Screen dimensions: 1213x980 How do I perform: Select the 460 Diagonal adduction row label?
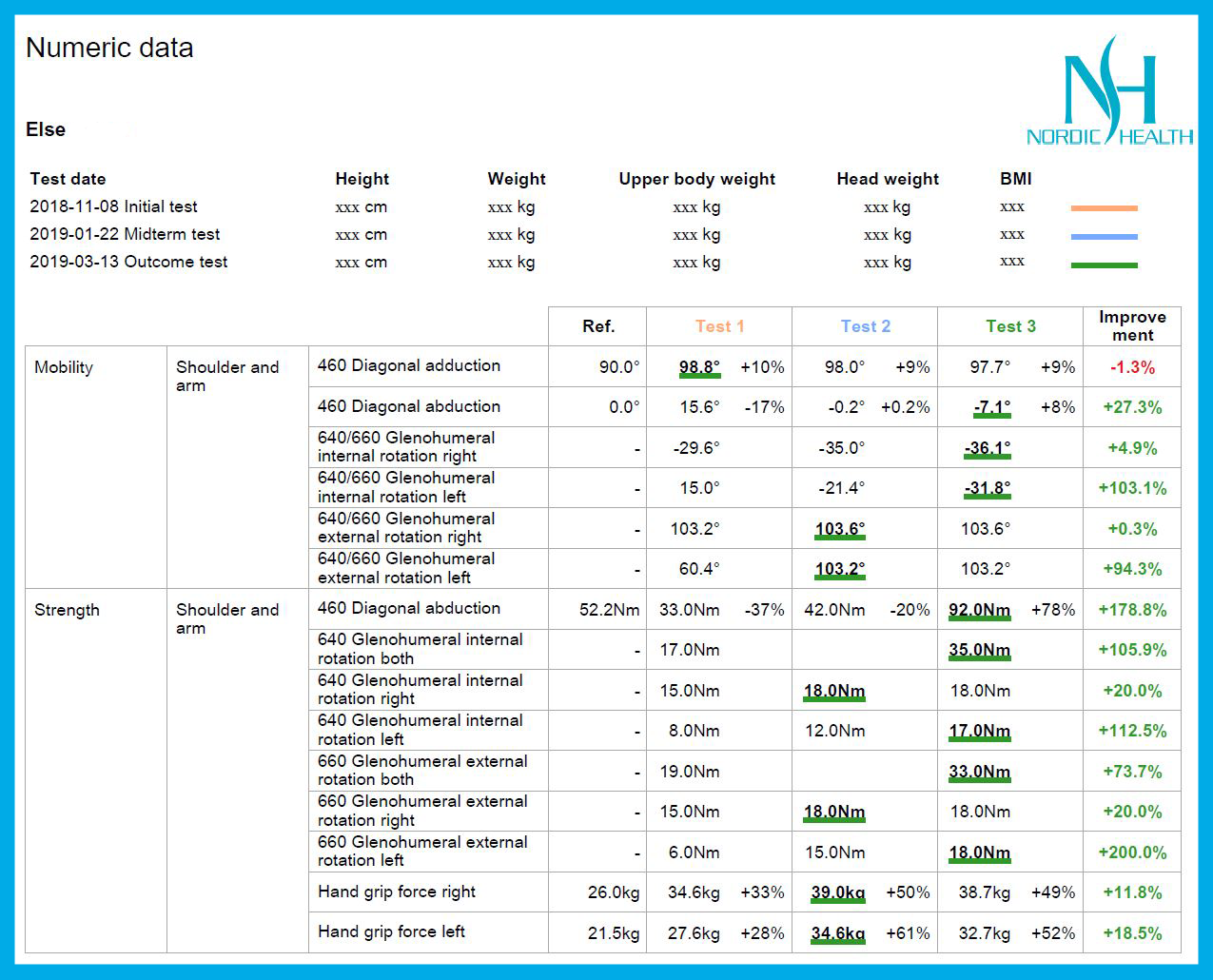[x=409, y=365]
